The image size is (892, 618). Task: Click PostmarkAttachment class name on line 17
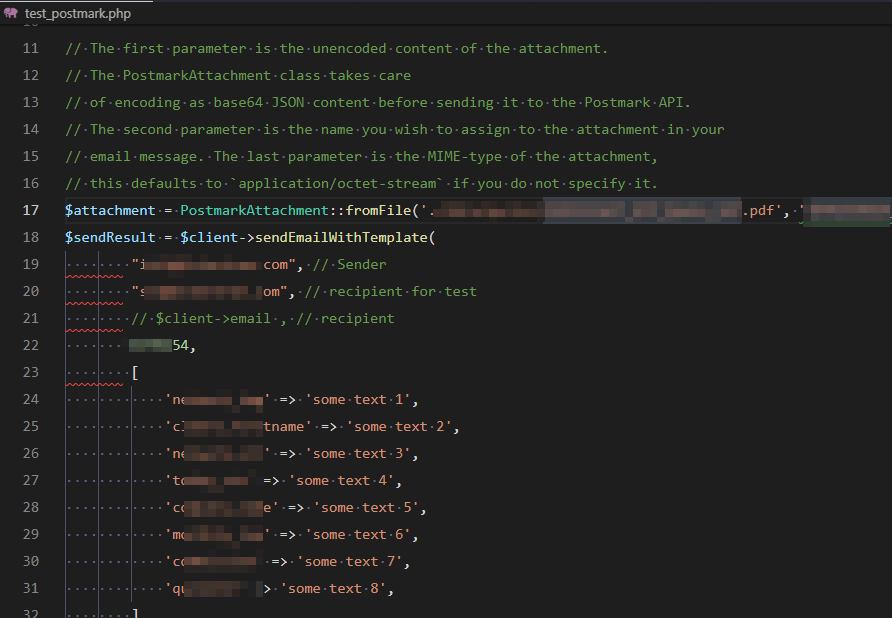coord(254,210)
